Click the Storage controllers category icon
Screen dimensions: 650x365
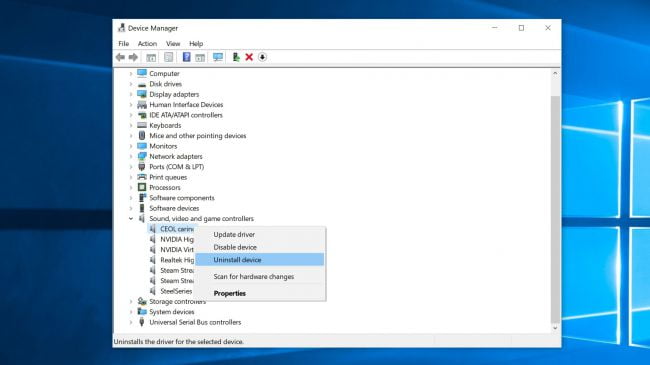(142, 301)
